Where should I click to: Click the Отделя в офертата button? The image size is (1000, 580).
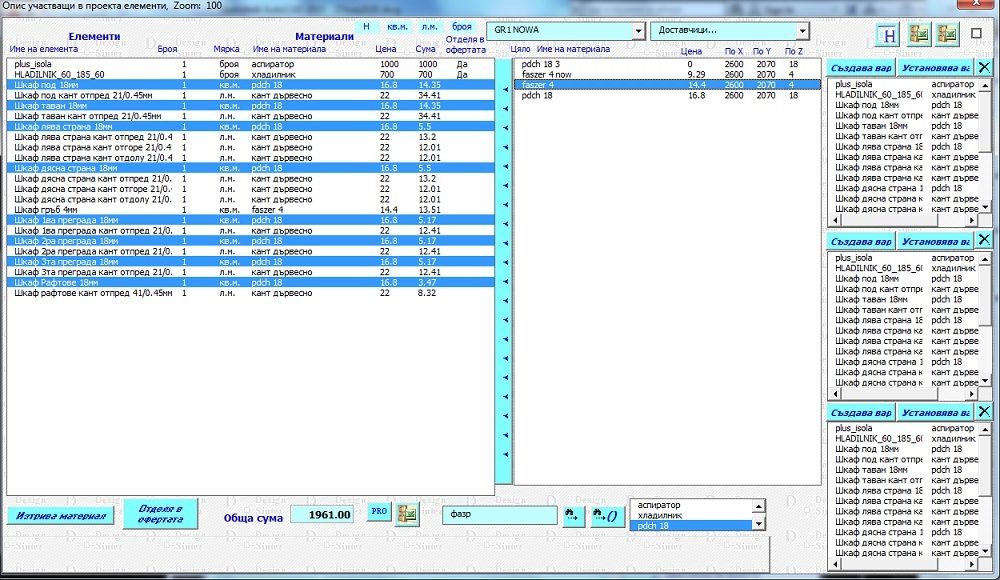160,514
